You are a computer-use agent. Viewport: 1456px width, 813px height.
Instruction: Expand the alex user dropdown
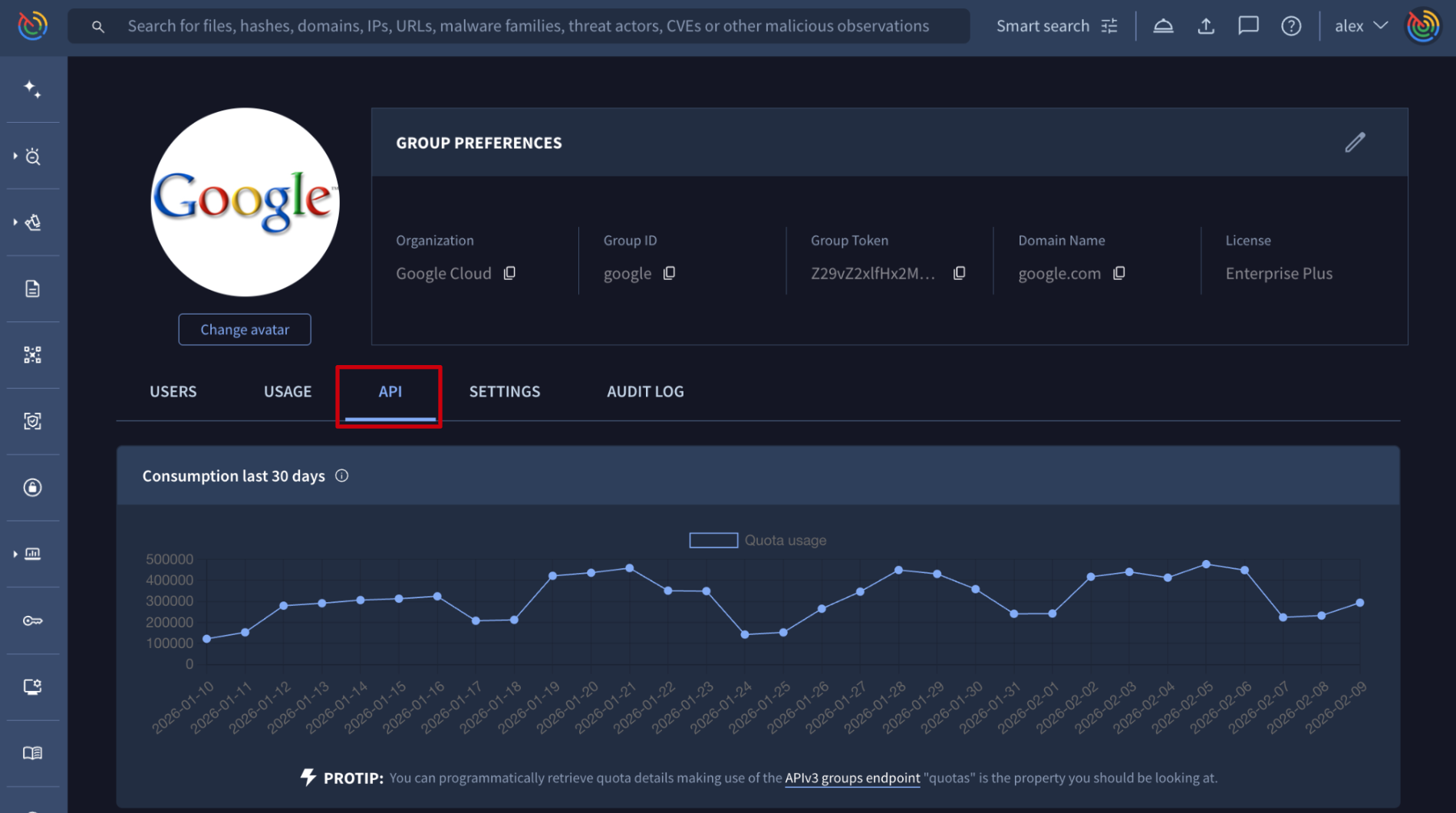[1361, 26]
